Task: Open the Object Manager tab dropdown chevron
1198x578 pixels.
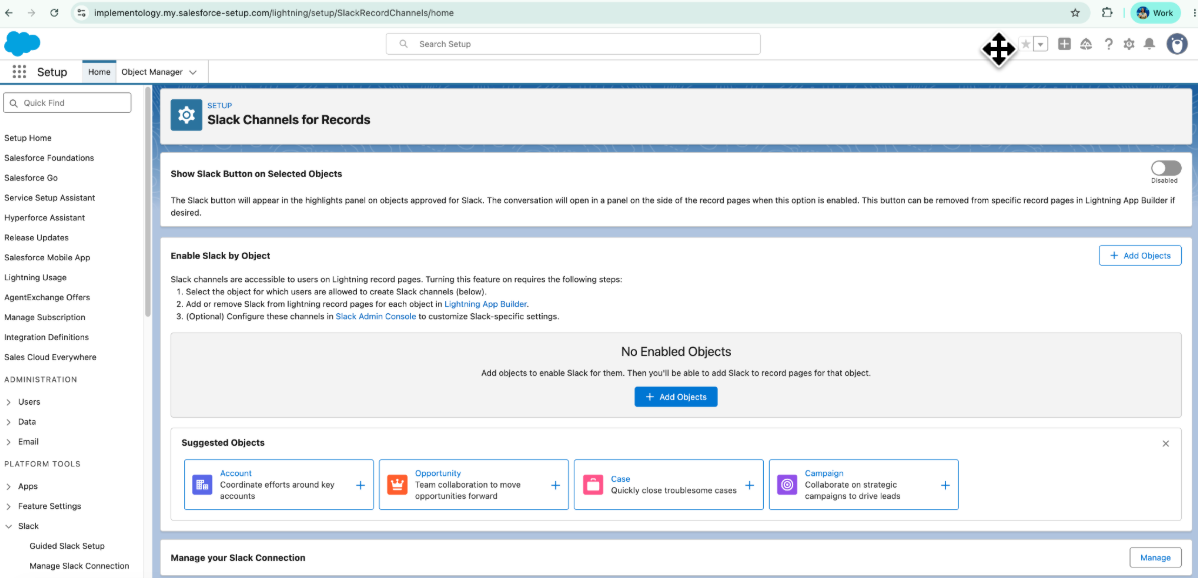Action: pyautogui.click(x=193, y=72)
